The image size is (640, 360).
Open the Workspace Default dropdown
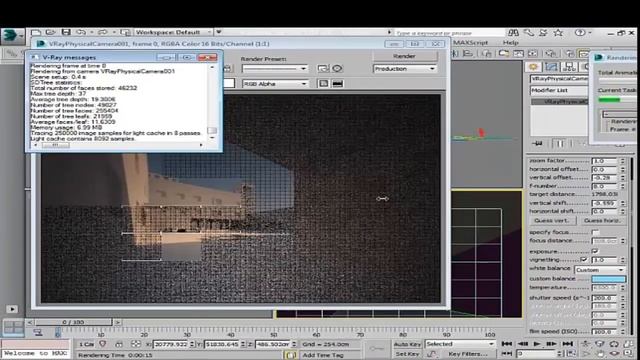pos(173,32)
